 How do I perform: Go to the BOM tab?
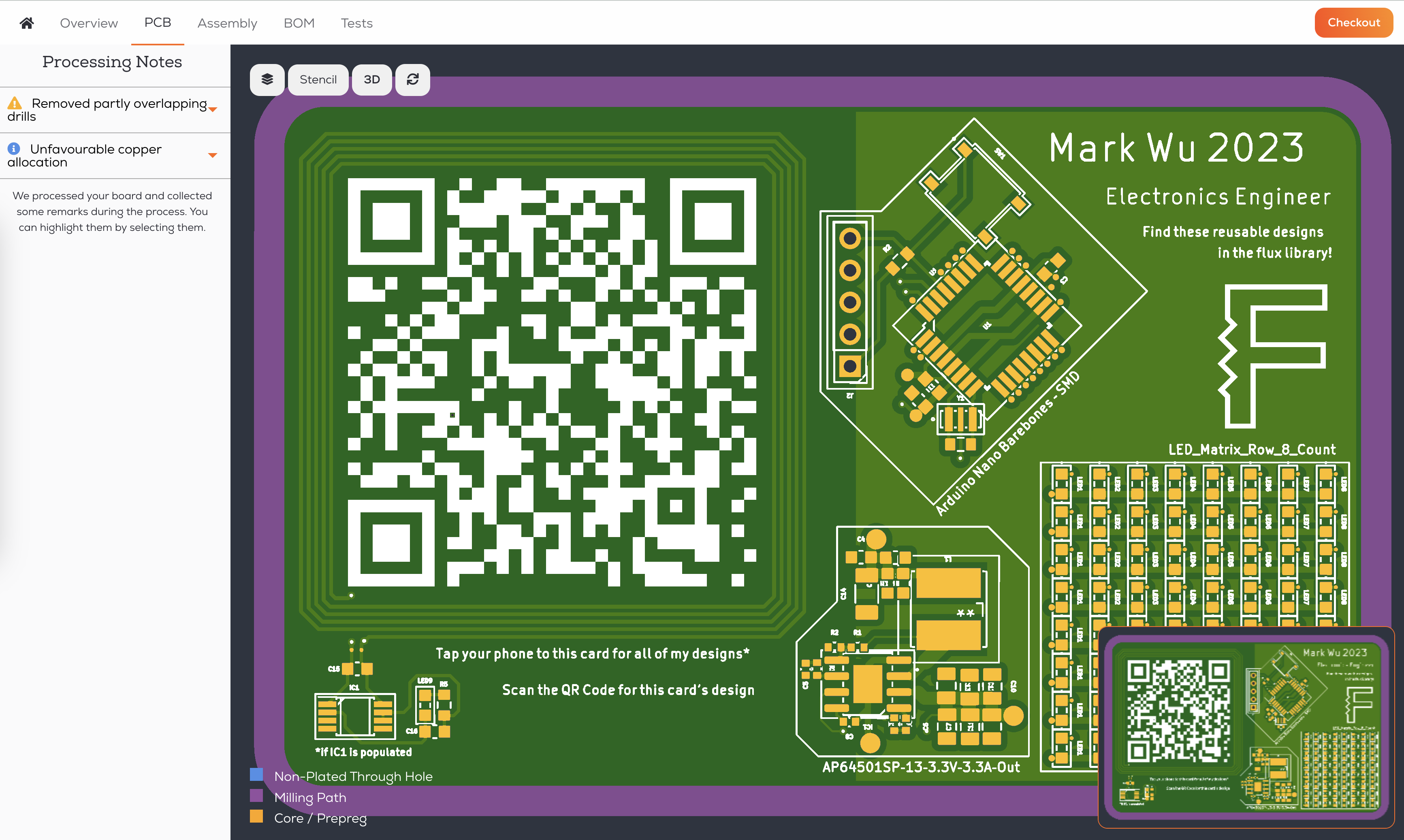pos(299,23)
